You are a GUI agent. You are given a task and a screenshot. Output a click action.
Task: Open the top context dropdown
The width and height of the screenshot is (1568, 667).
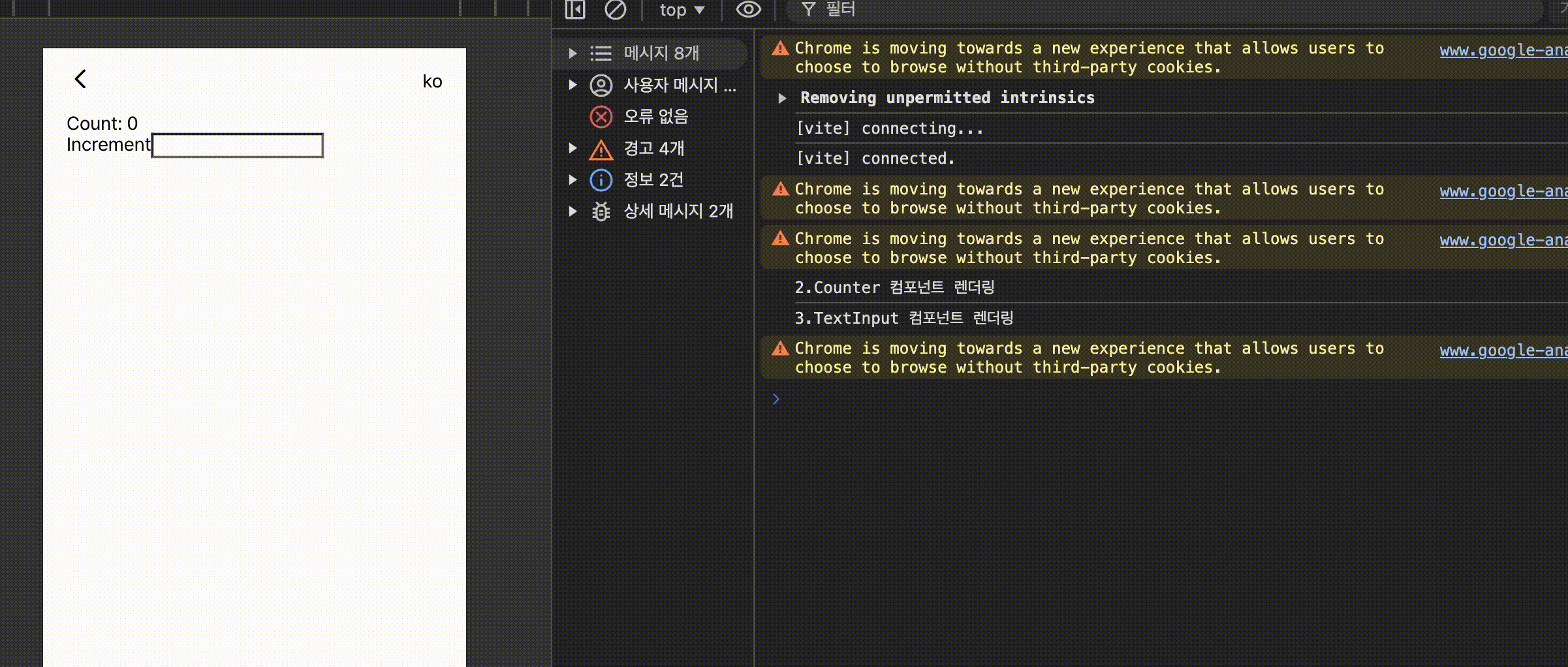pyautogui.click(x=682, y=10)
